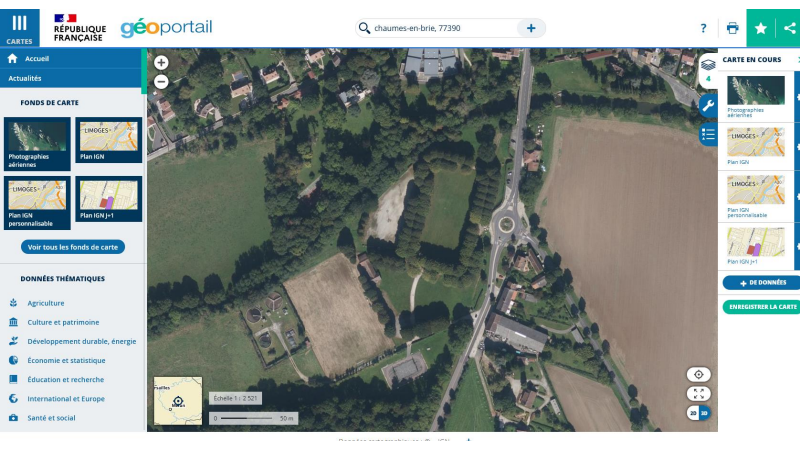Click Voir tous les fonds de carte

coord(73,247)
